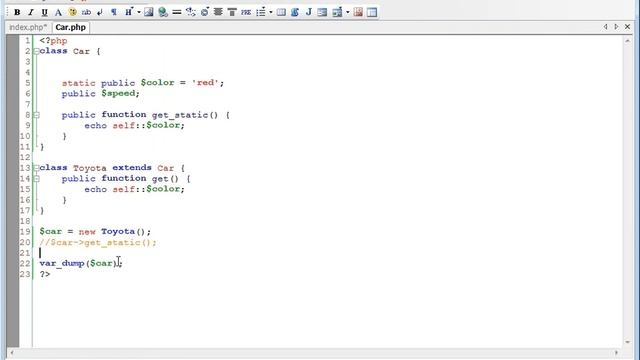640x360 pixels.
Task: Click the blue J JavaScript icon
Action: click(x=309, y=12)
